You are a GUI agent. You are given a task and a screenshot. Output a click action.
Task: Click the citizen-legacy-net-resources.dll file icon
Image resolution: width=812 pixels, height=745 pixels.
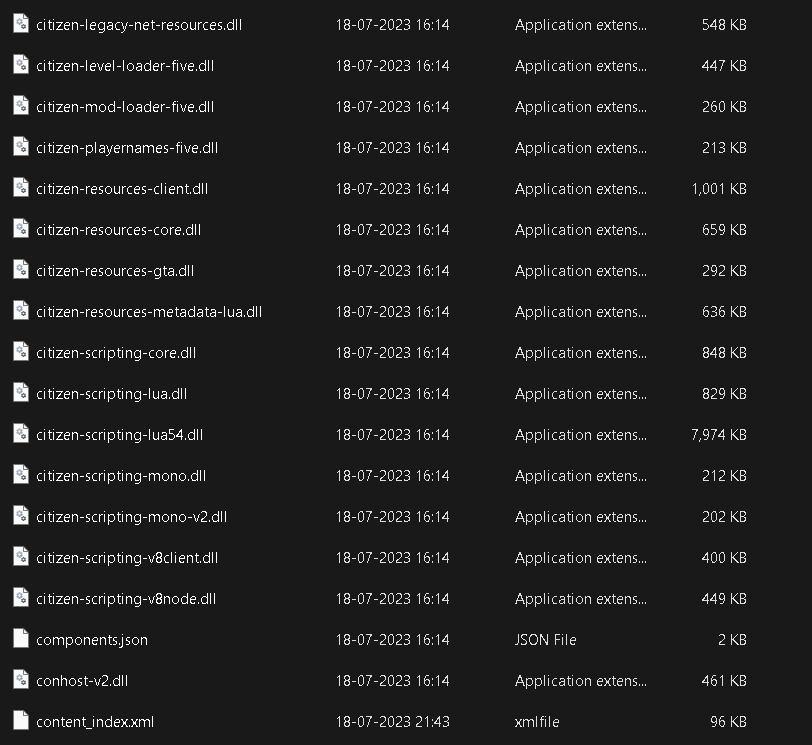point(21,24)
